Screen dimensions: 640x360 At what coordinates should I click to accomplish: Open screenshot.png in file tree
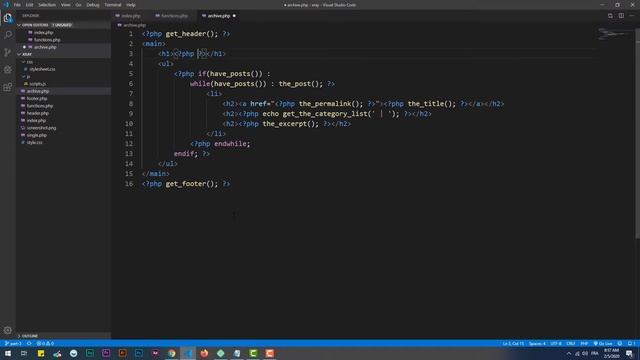click(x=41, y=128)
